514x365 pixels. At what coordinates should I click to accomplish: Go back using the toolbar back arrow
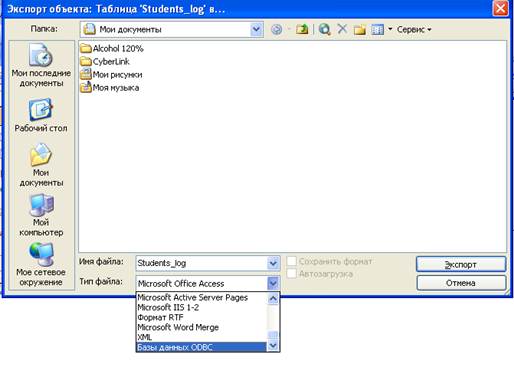pyautogui.click(x=276, y=30)
